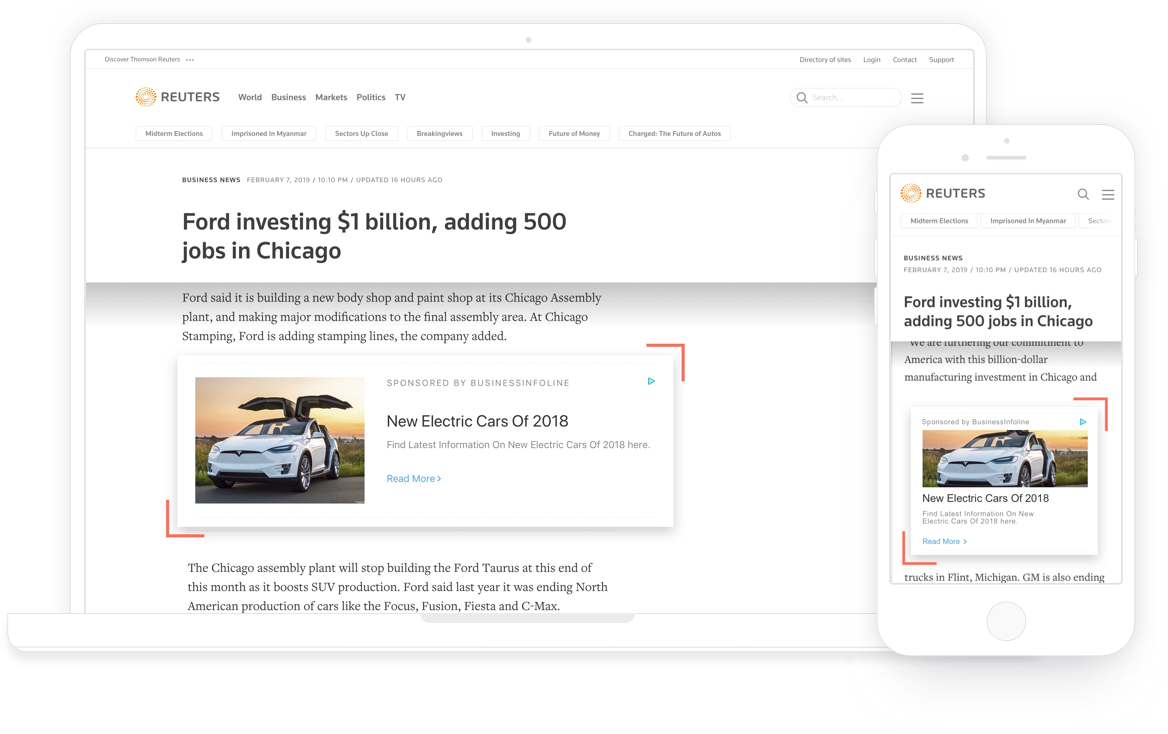Tap Read More in the phone ad

coord(945,542)
